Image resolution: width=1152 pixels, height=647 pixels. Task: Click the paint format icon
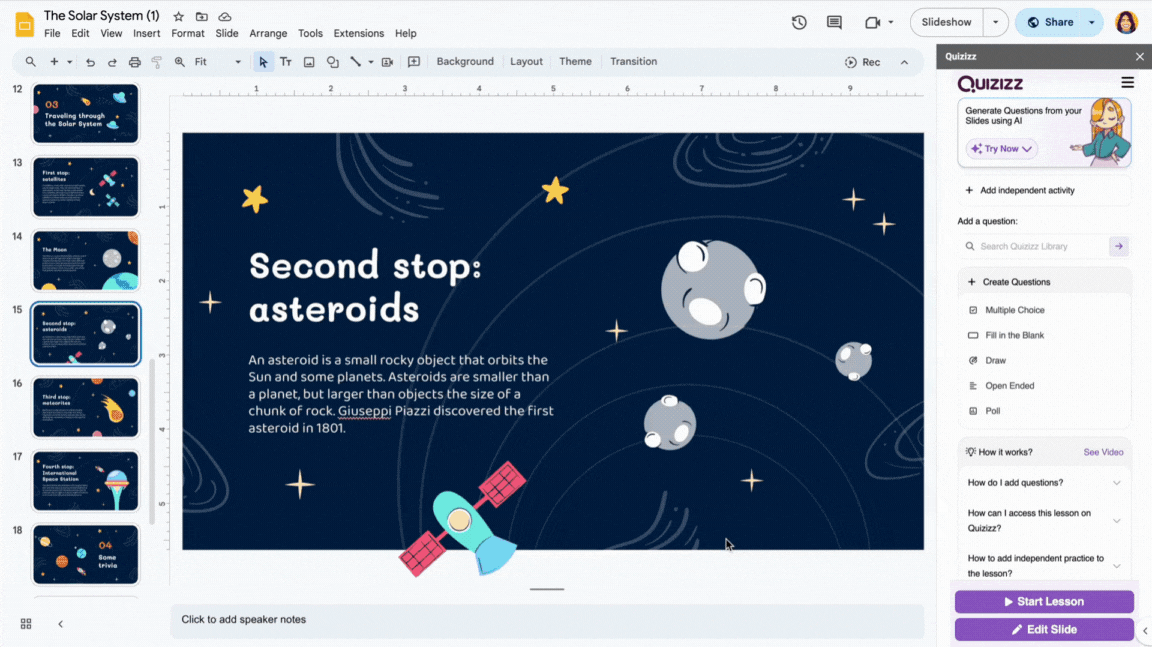pyautogui.click(x=156, y=62)
